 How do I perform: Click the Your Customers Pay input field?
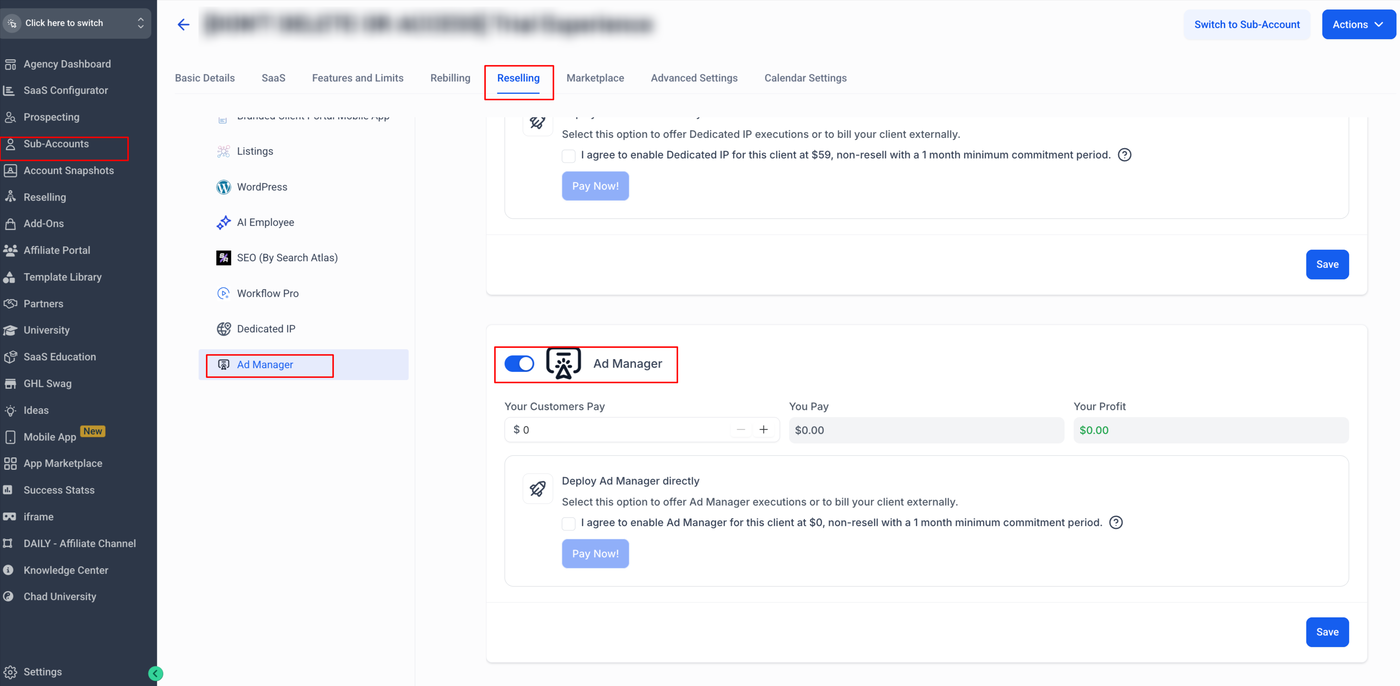(x=620, y=430)
